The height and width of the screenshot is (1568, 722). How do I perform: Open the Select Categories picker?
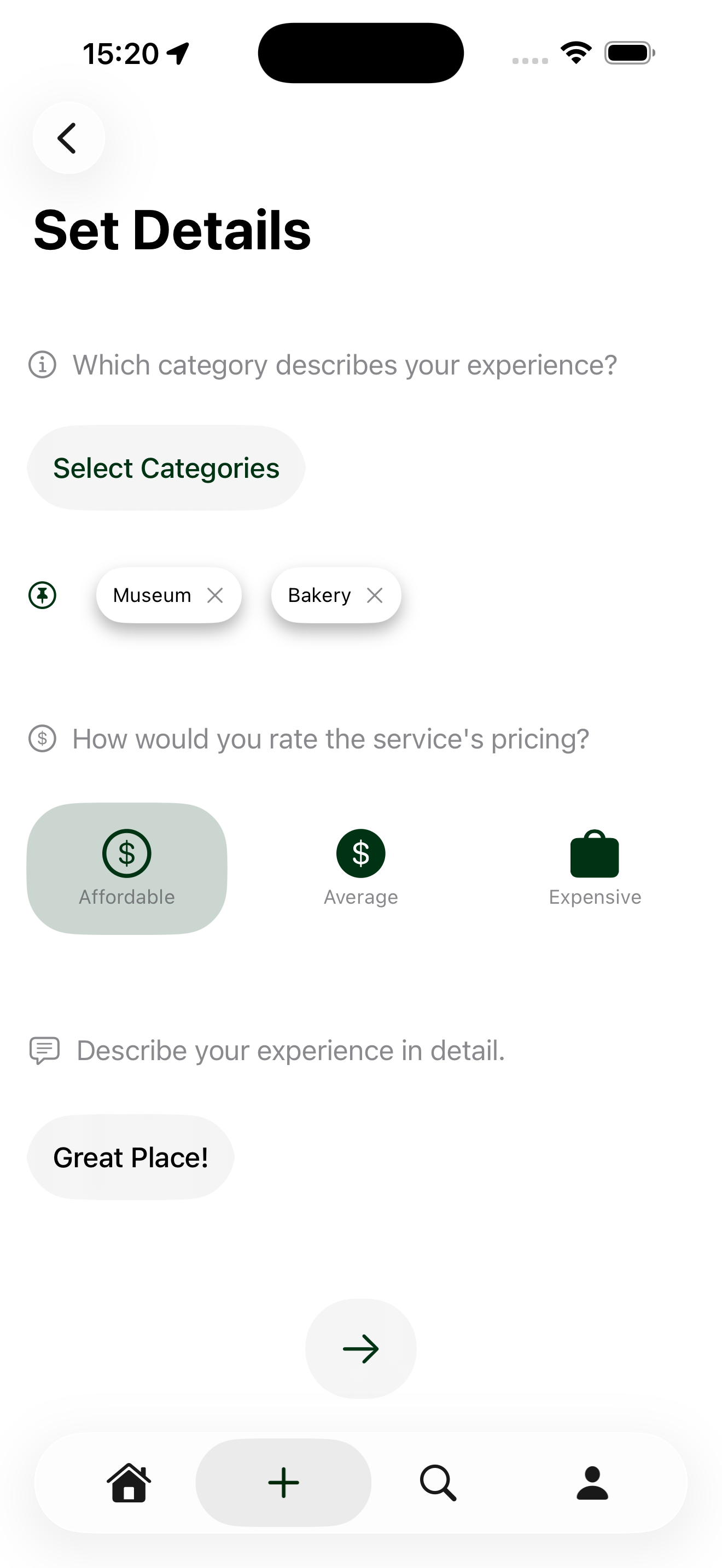166,468
